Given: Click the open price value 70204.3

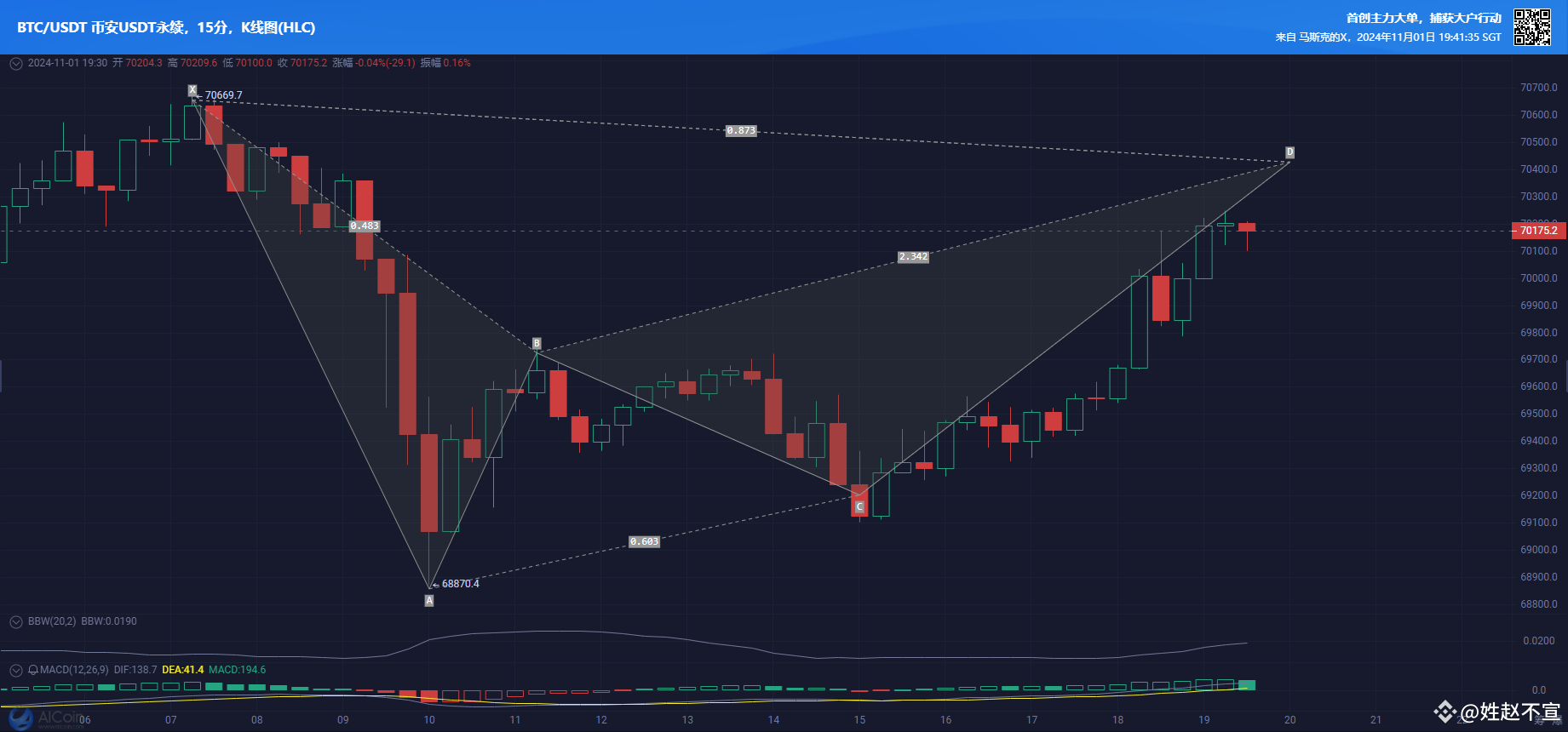Looking at the screenshot, I should (x=144, y=63).
